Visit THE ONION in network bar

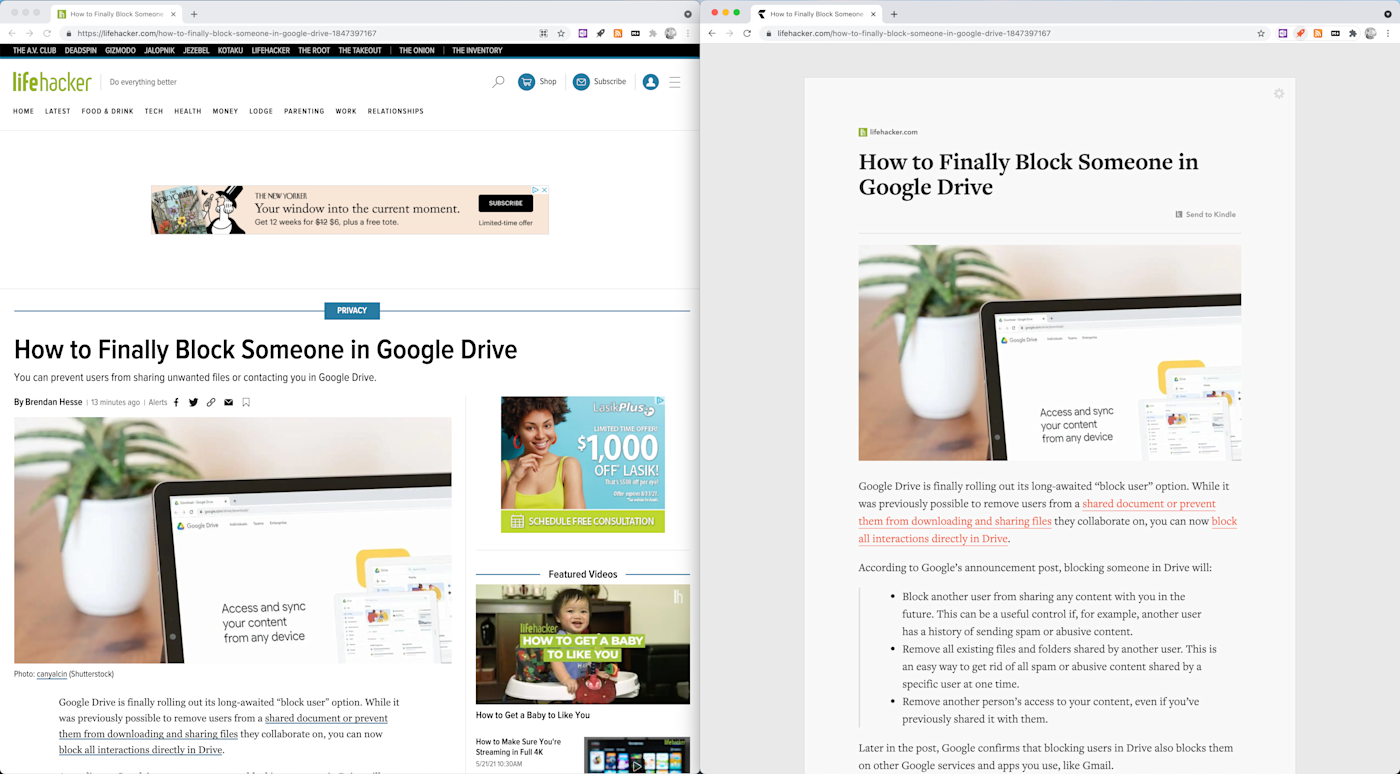click(x=417, y=50)
